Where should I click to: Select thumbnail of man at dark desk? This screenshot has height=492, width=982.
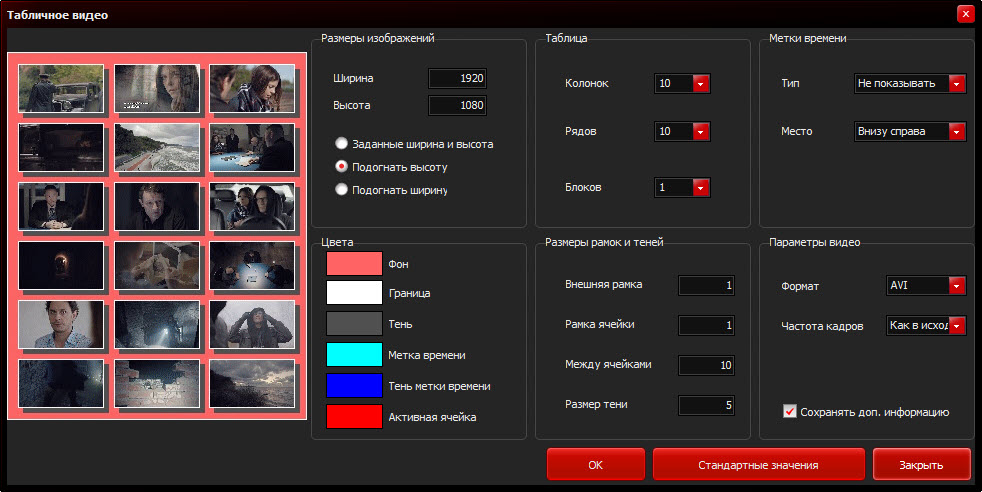click(61, 207)
